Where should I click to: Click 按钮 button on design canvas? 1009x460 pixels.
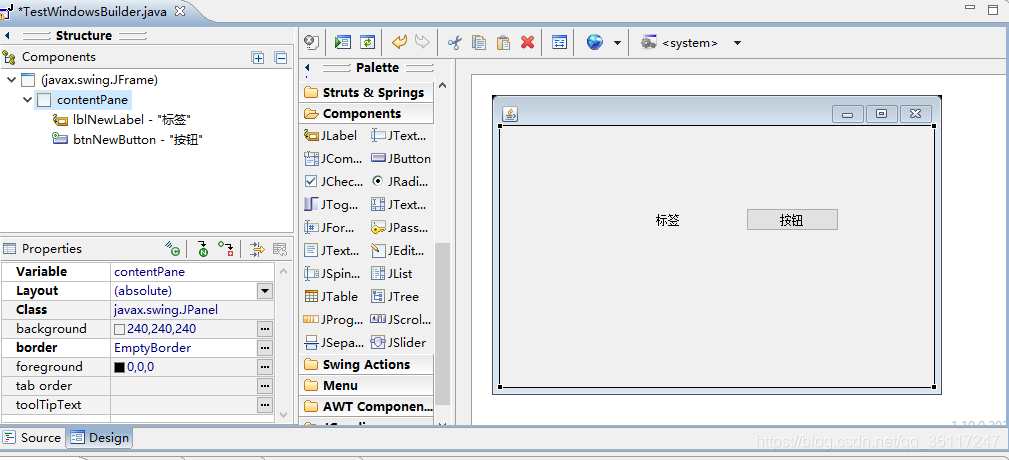[x=792, y=219]
